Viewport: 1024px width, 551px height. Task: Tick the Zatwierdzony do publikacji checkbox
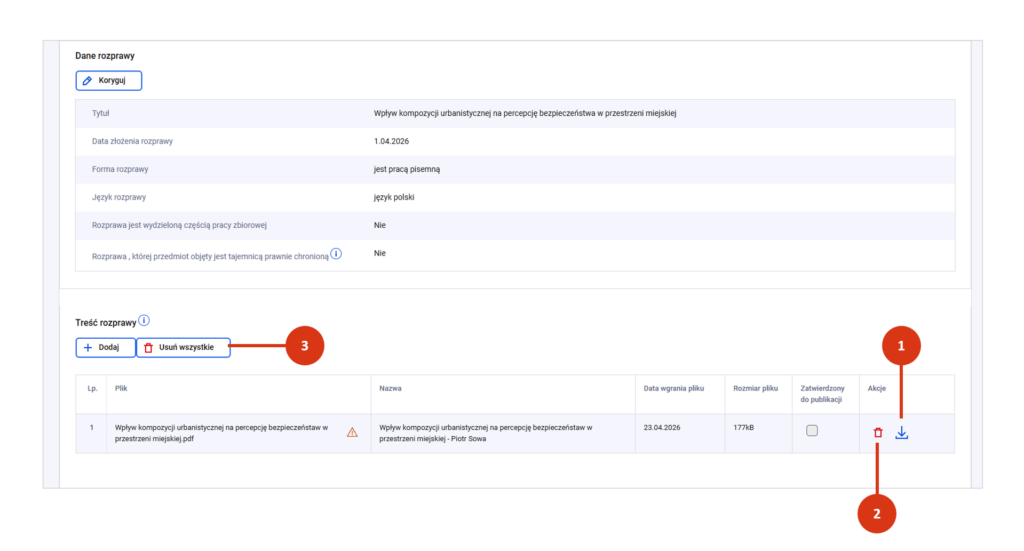coord(812,430)
